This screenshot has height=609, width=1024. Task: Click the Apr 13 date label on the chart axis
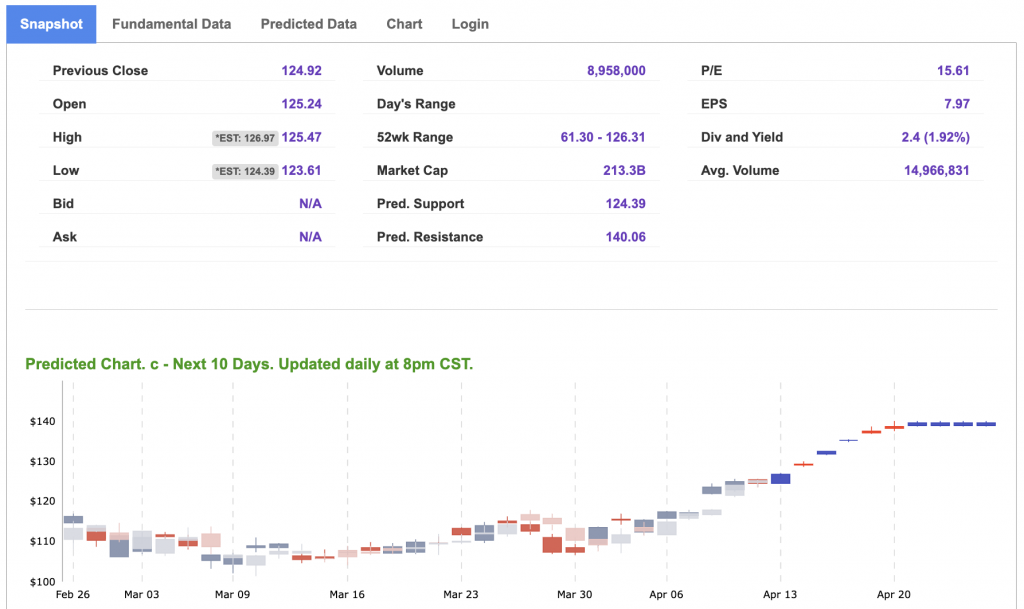(x=780, y=594)
